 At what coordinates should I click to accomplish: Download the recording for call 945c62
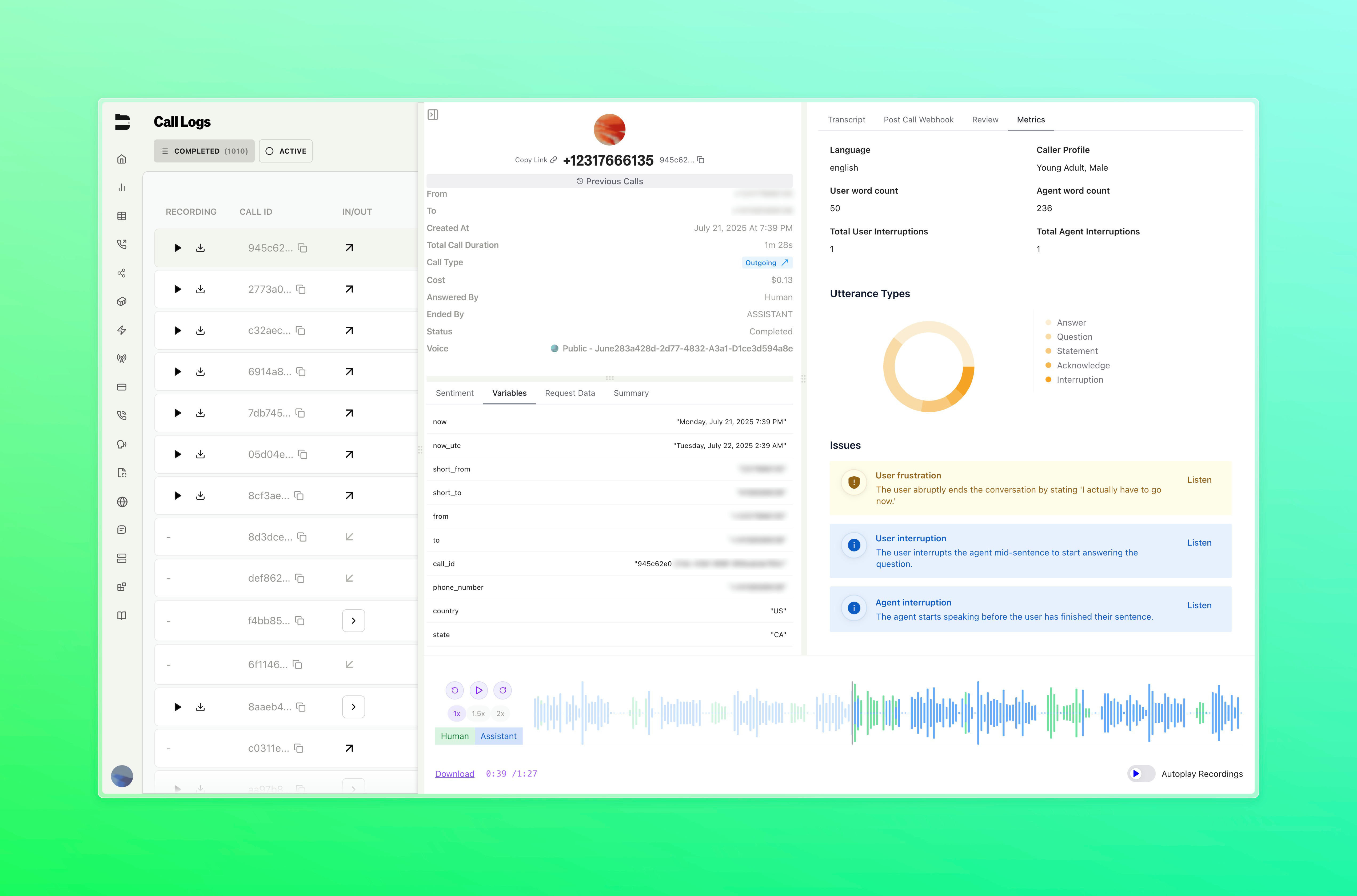point(201,247)
